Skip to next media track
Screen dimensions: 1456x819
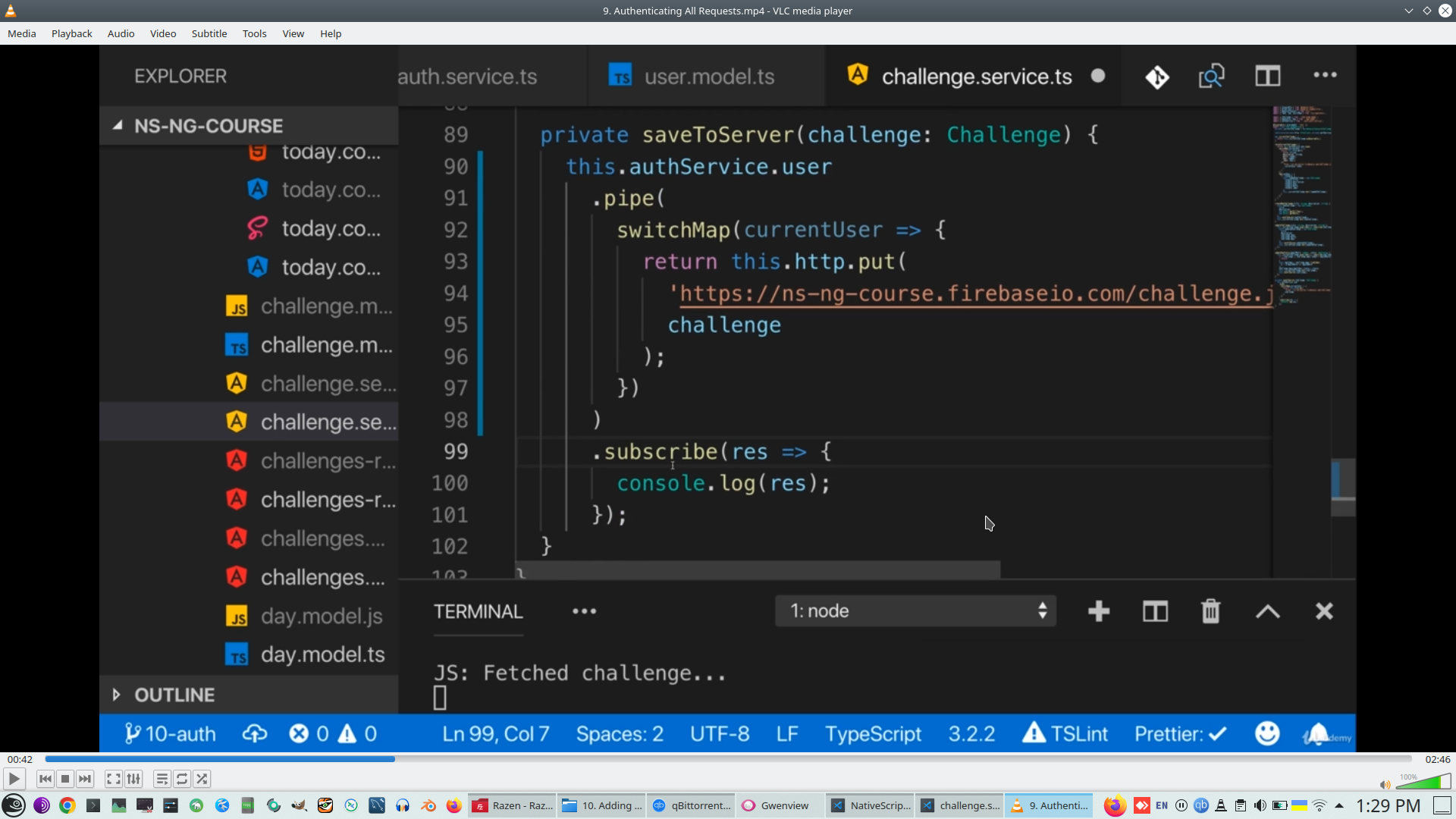coord(85,779)
